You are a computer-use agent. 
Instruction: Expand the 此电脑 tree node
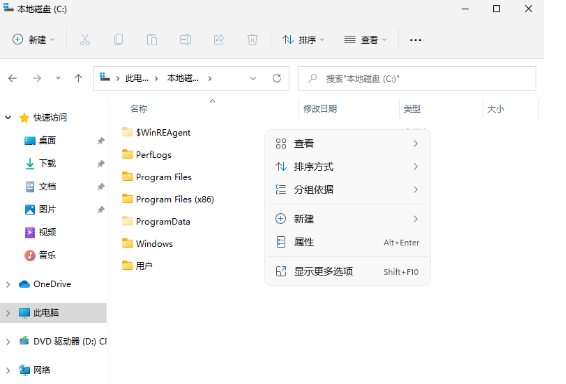(x=8, y=313)
